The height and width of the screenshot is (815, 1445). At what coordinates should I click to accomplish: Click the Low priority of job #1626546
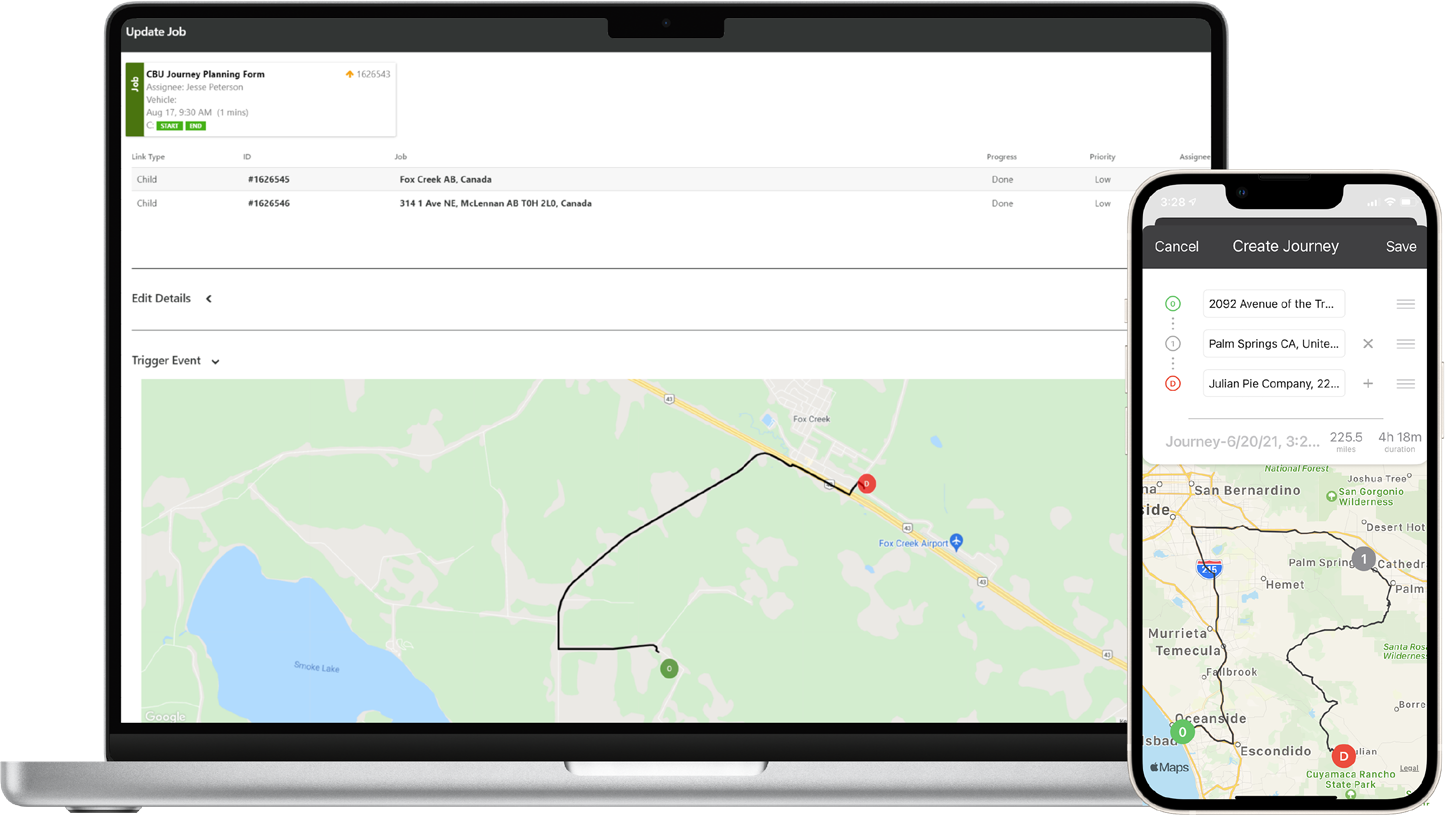coord(1102,203)
